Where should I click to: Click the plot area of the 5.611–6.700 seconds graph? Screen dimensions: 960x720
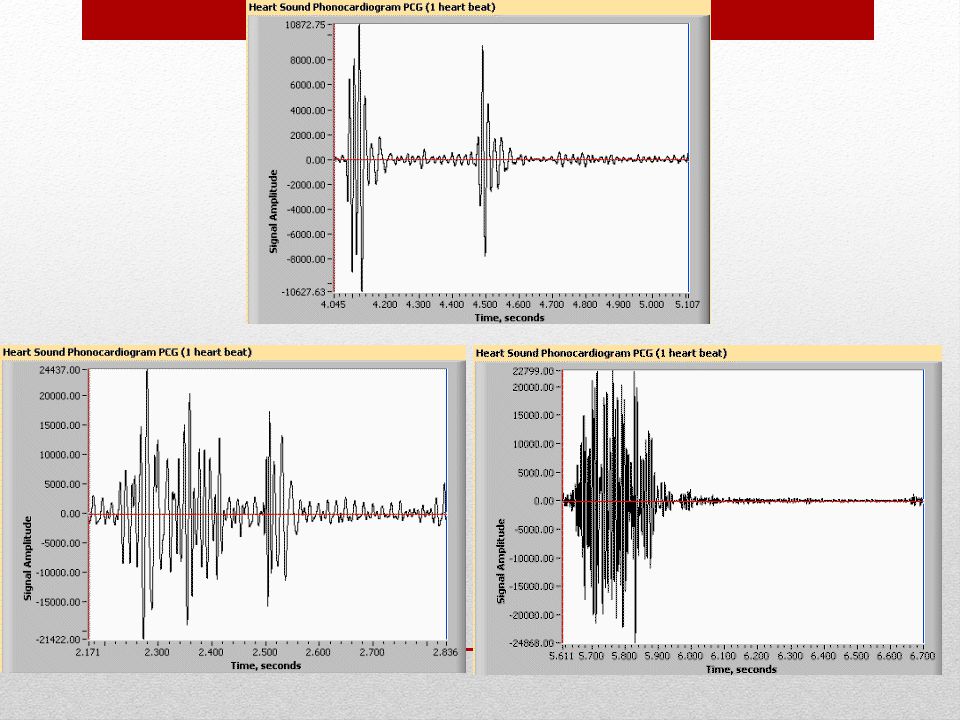(x=743, y=506)
